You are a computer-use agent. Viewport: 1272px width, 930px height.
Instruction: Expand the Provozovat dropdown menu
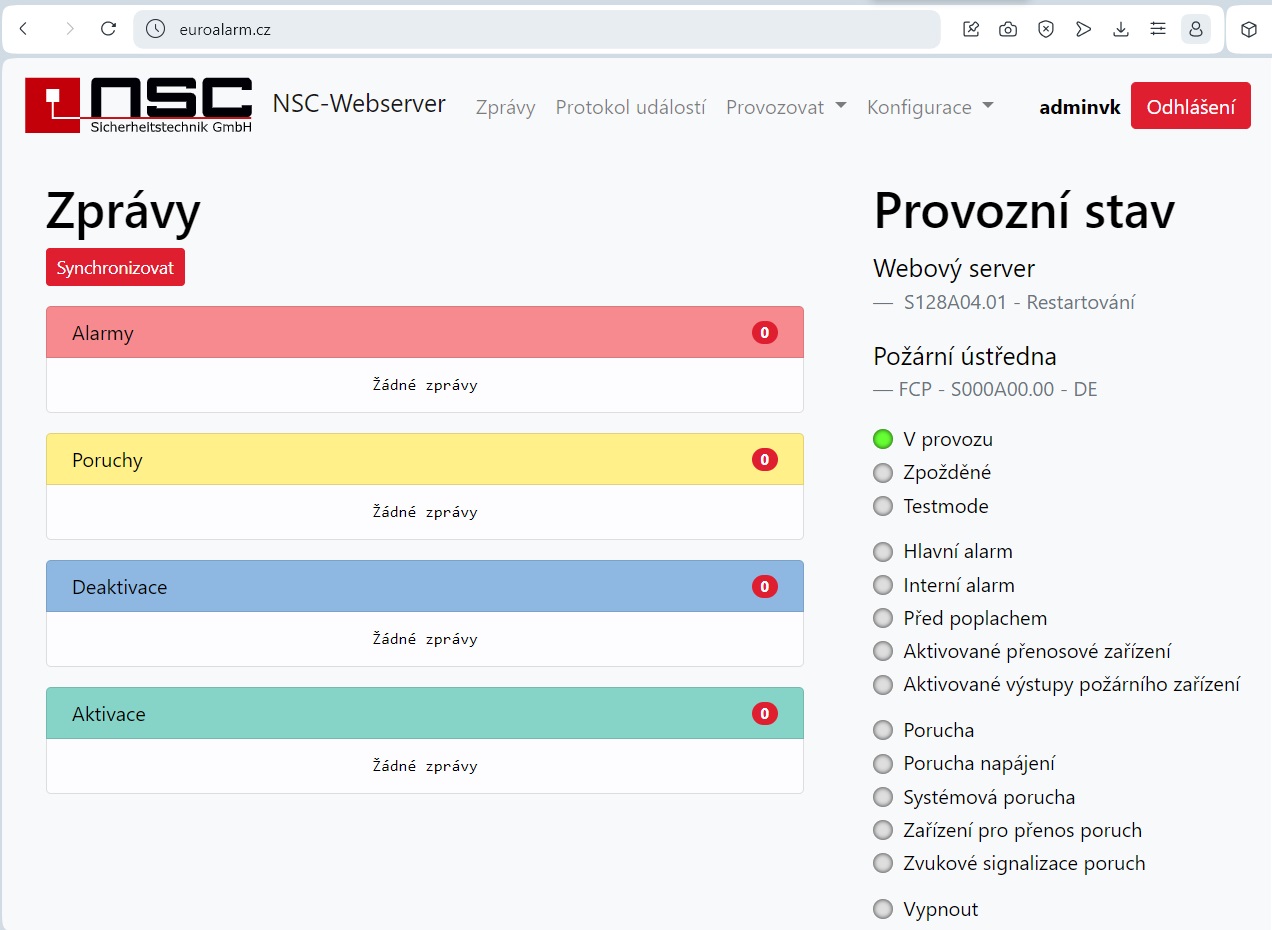(x=786, y=107)
